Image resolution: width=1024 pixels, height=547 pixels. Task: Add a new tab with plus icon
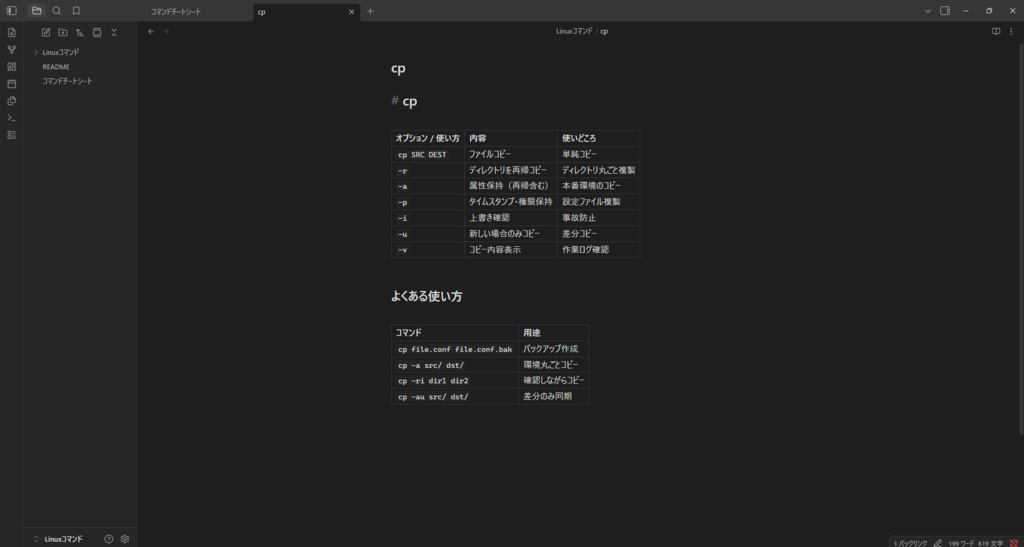(x=370, y=11)
